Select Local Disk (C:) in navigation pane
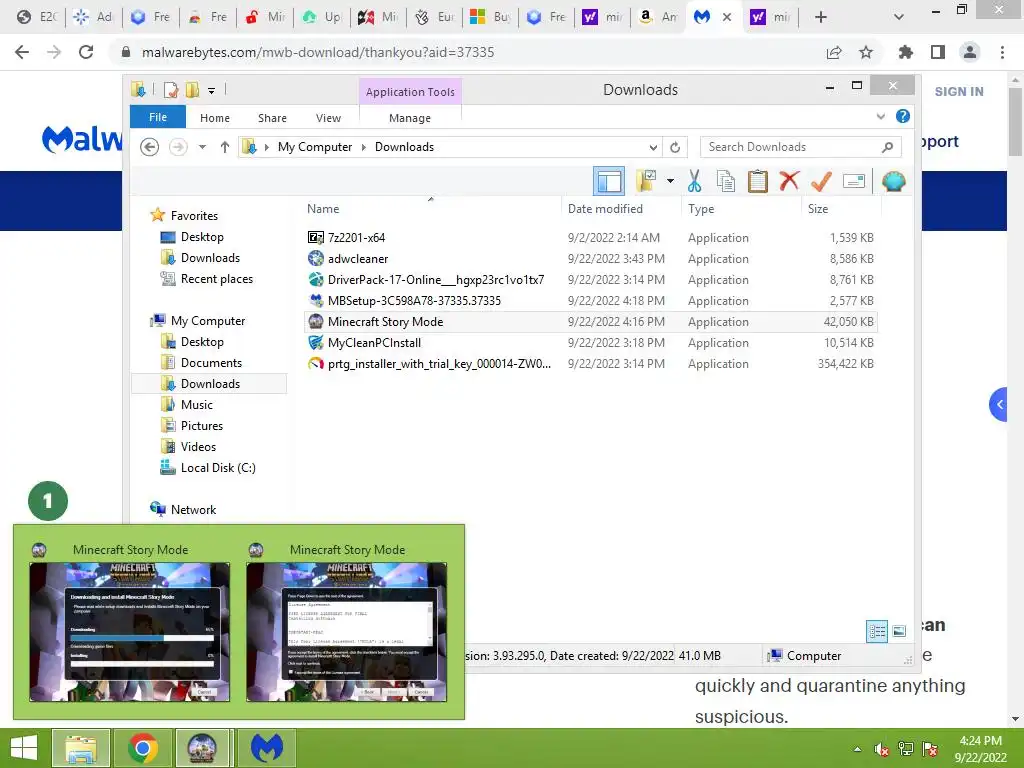This screenshot has width=1024, height=768. tap(217, 468)
